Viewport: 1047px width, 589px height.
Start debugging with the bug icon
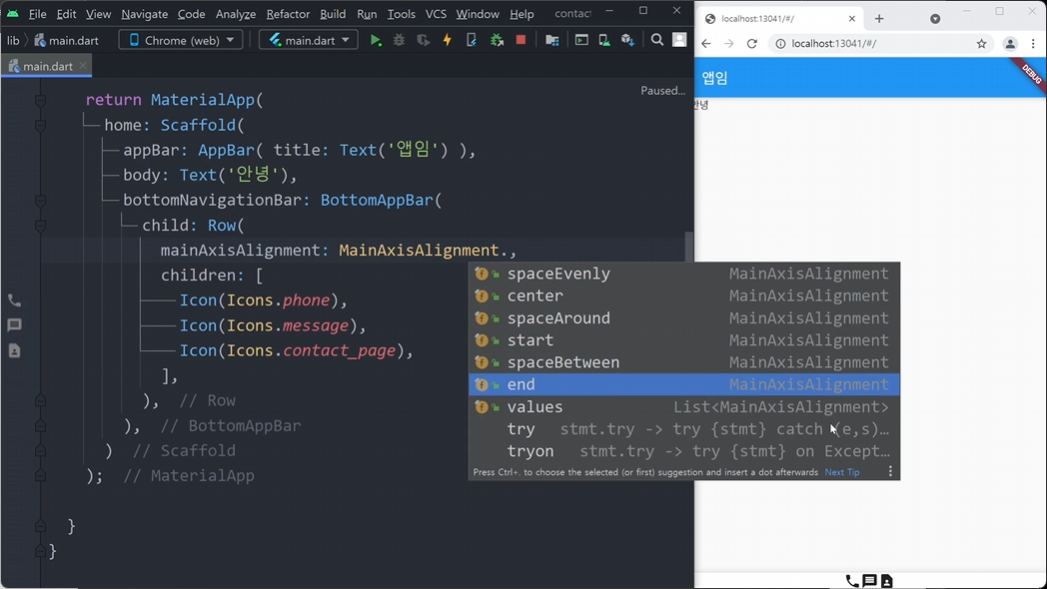399,41
